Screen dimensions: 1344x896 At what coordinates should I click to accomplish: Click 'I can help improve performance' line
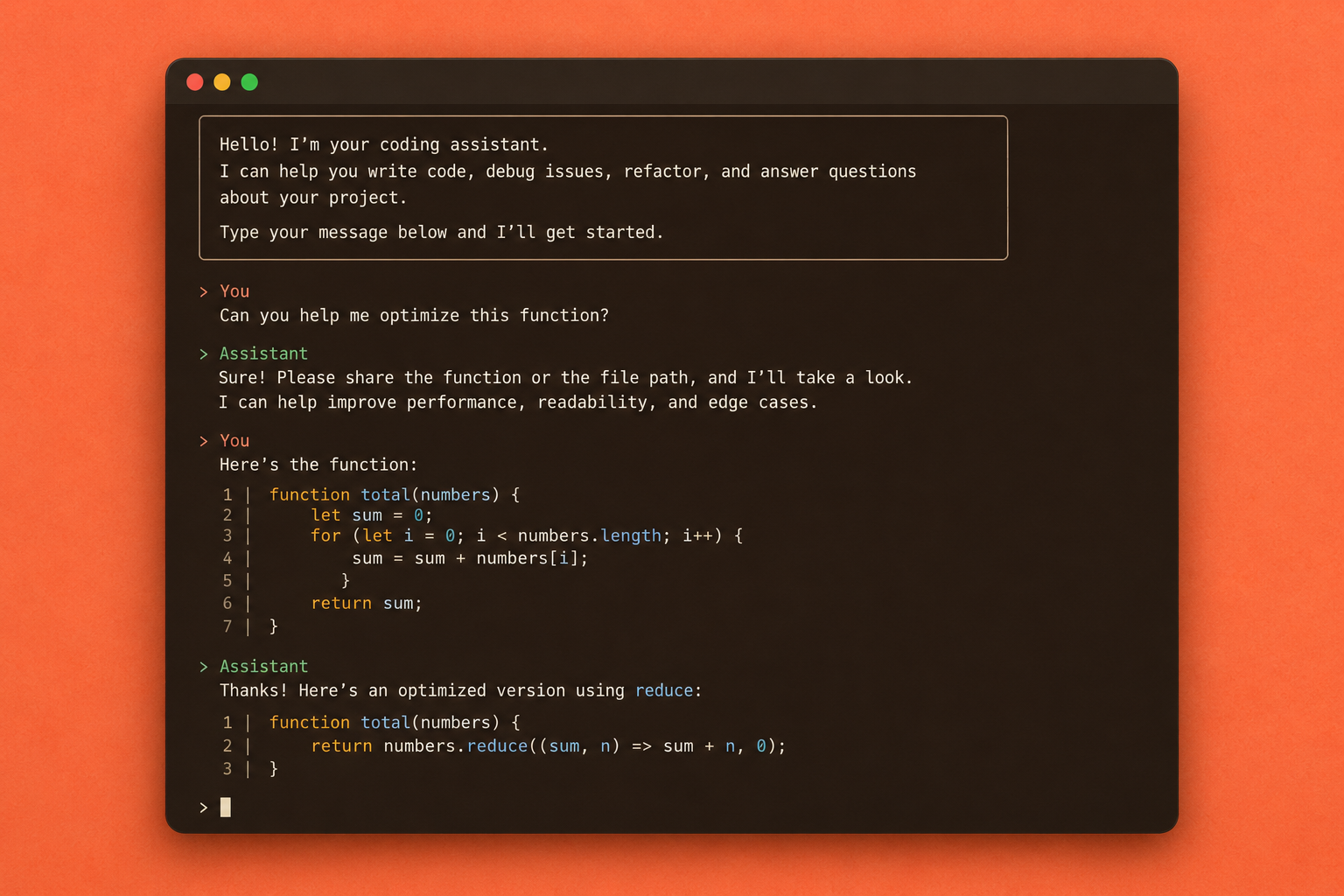pos(518,402)
